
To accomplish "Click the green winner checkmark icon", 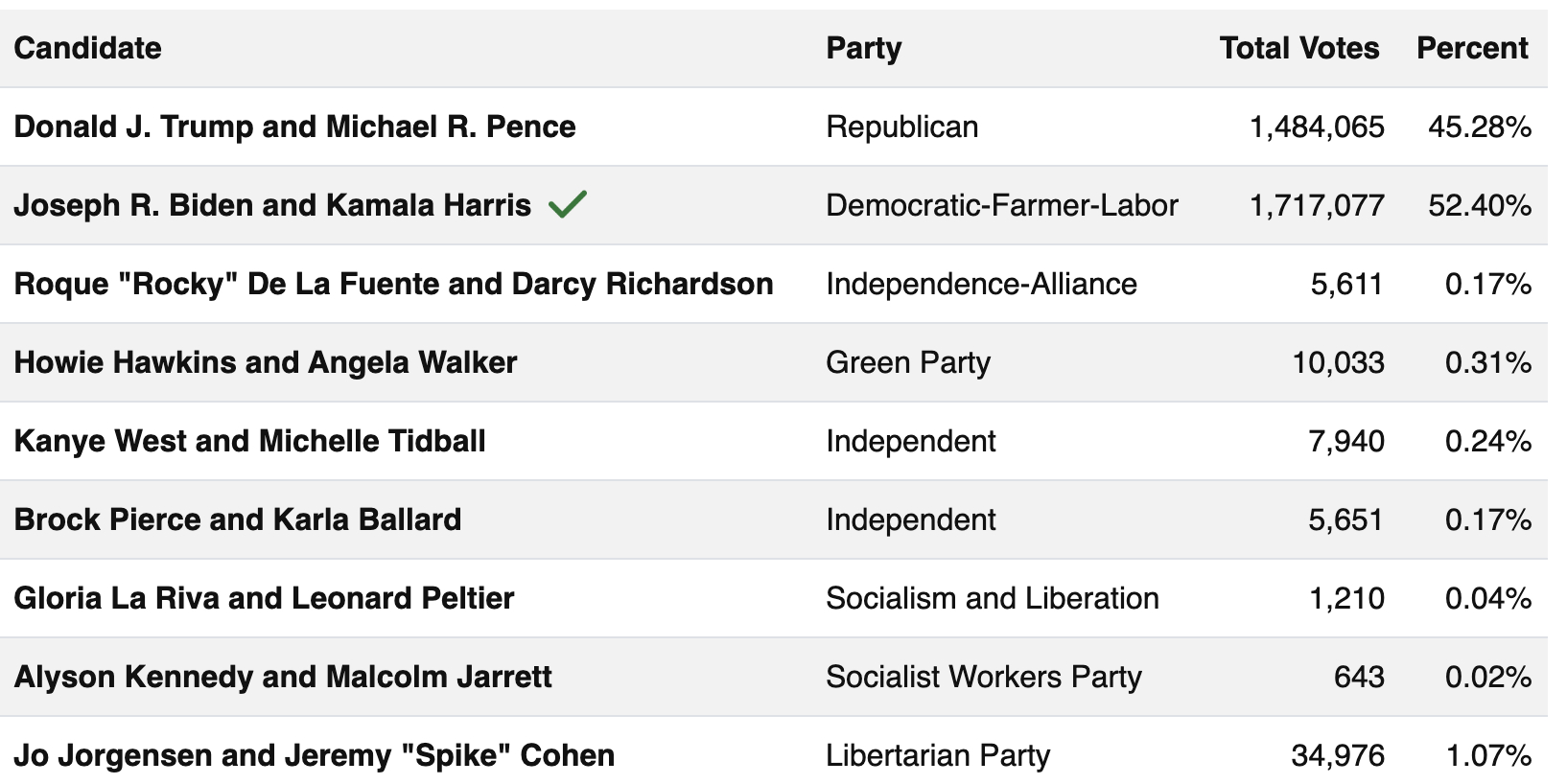I will (x=568, y=204).
